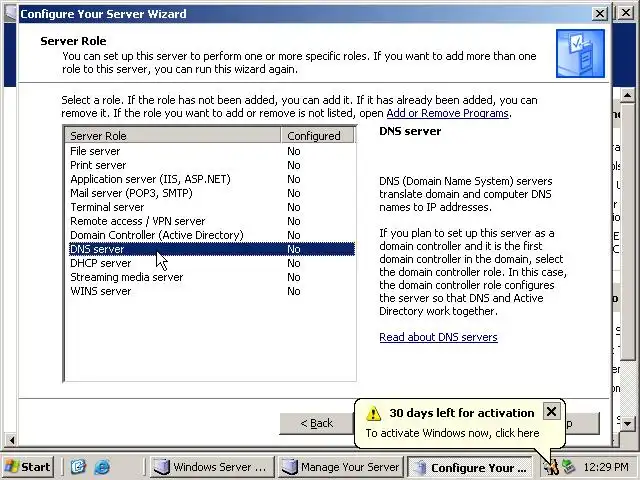Click the wizard server checklist icon

pyautogui.click(x=580, y=53)
